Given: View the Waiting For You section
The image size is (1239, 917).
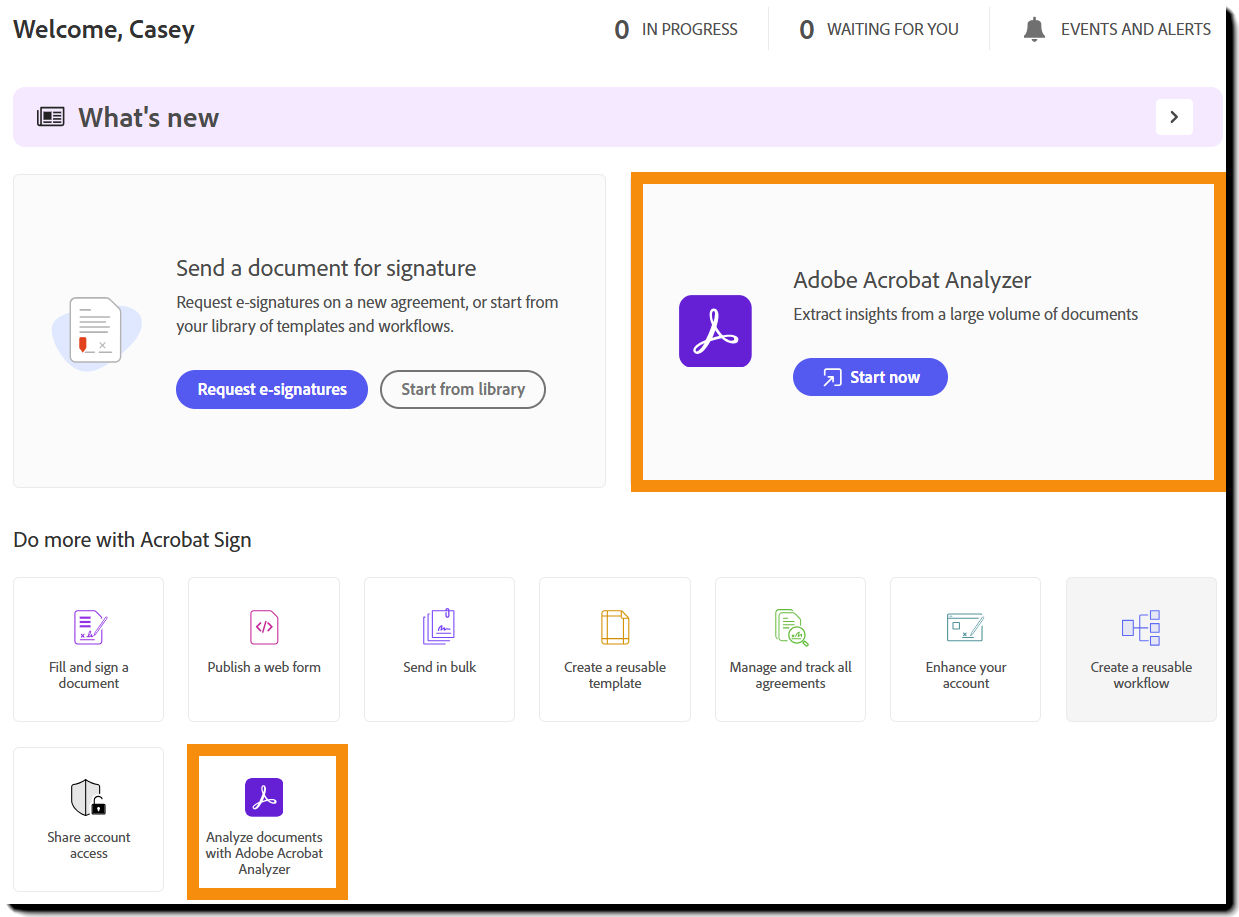Looking at the screenshot, I should (878, 29).
